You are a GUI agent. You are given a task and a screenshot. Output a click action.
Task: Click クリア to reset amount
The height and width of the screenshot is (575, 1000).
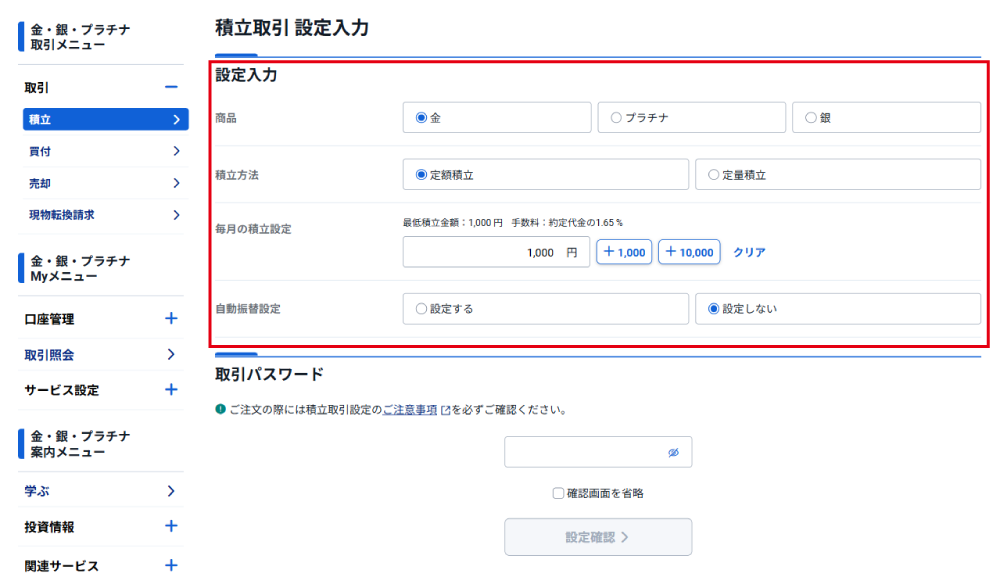[x=749, y=253]
